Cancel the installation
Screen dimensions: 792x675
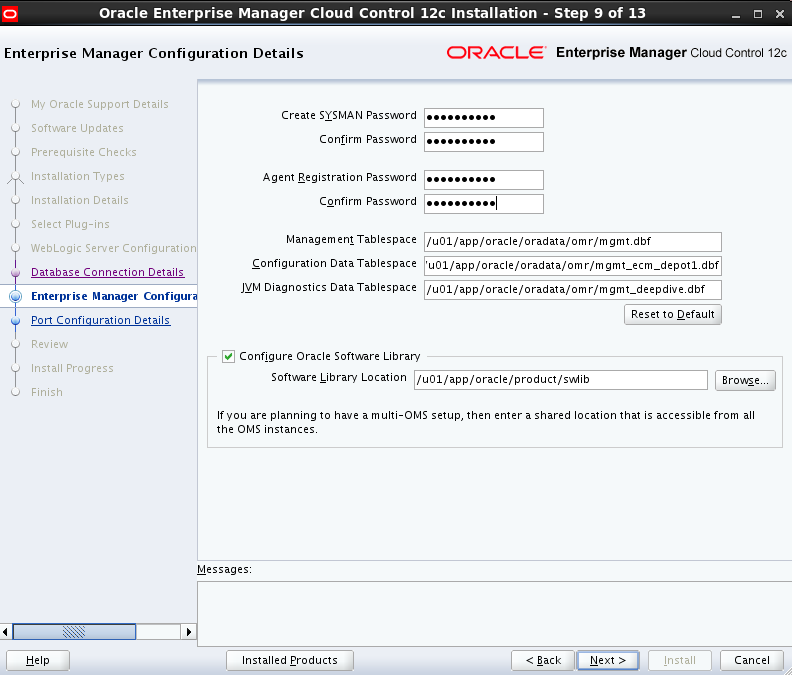pos(752,660)
